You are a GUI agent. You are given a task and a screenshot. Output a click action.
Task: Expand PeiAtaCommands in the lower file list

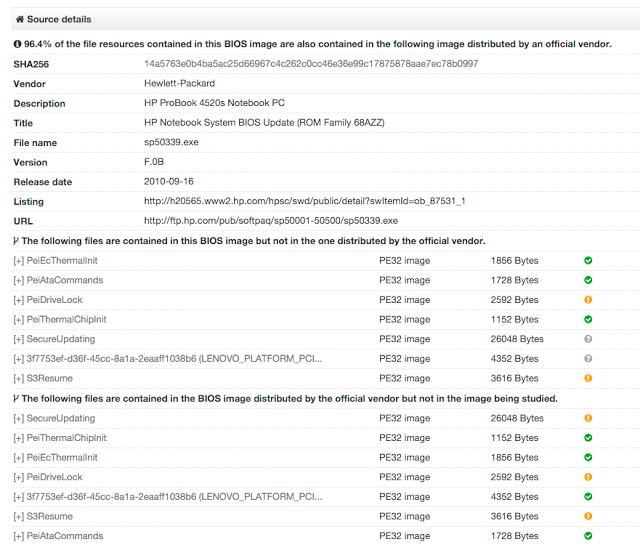coord(18,536)
